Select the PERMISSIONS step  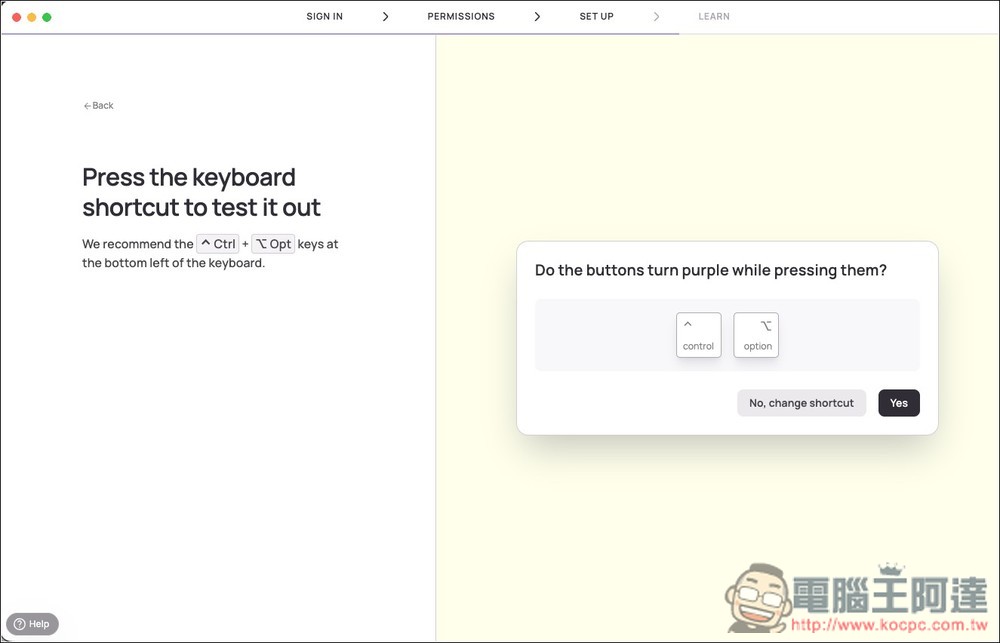pyautogui.click(x=461, y=17)
